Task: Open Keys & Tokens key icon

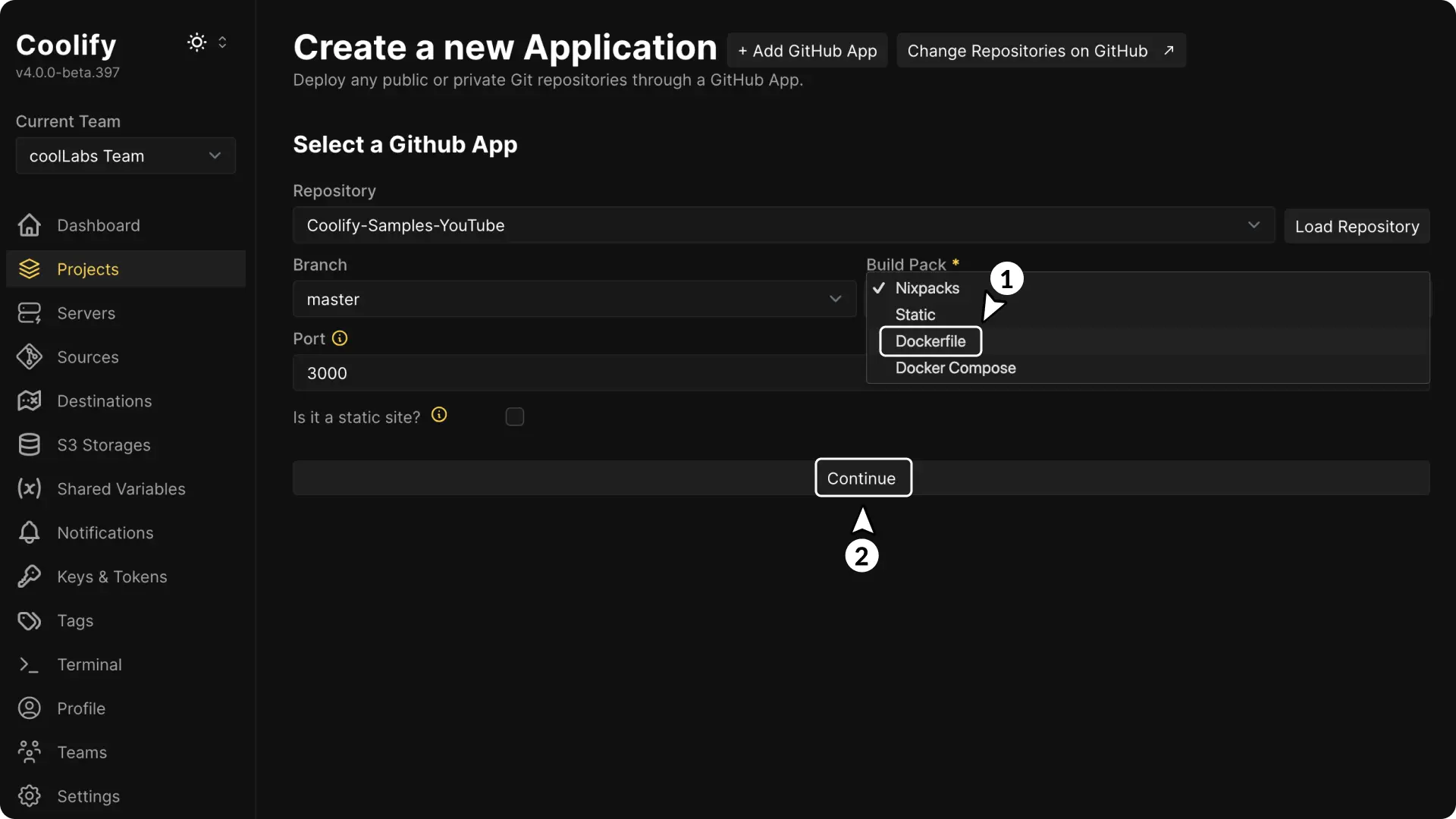Action: 30,577
